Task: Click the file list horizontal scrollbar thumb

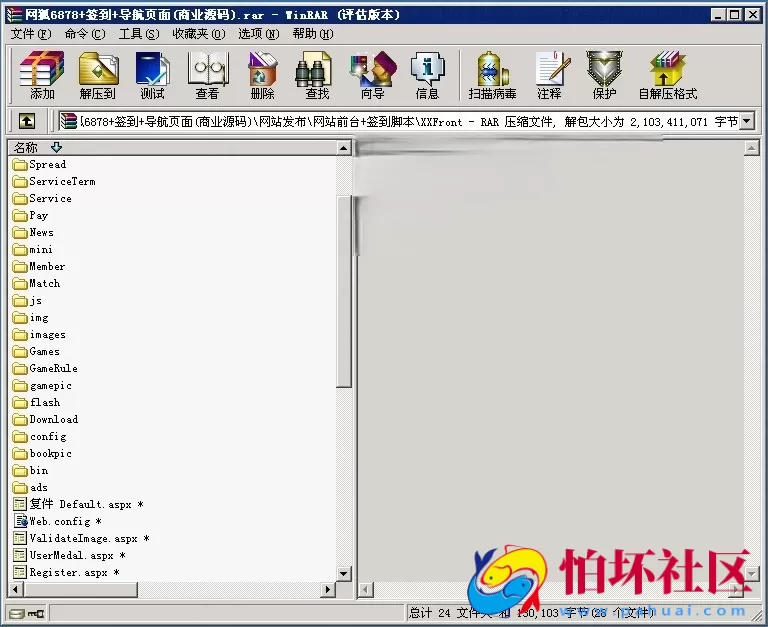Action: pos(80,589)
